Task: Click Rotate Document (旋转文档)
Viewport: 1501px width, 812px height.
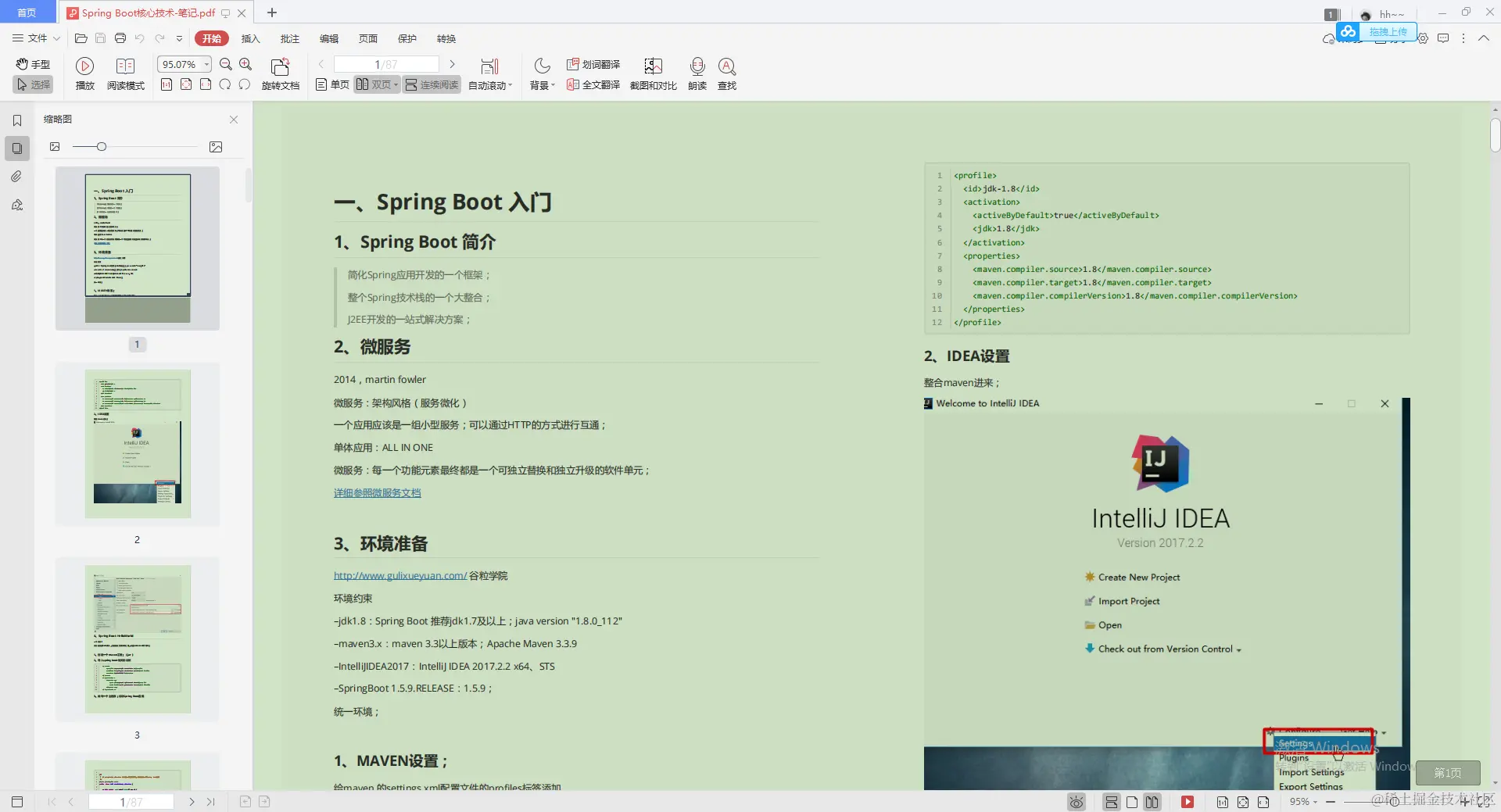Action: [281, 73]
